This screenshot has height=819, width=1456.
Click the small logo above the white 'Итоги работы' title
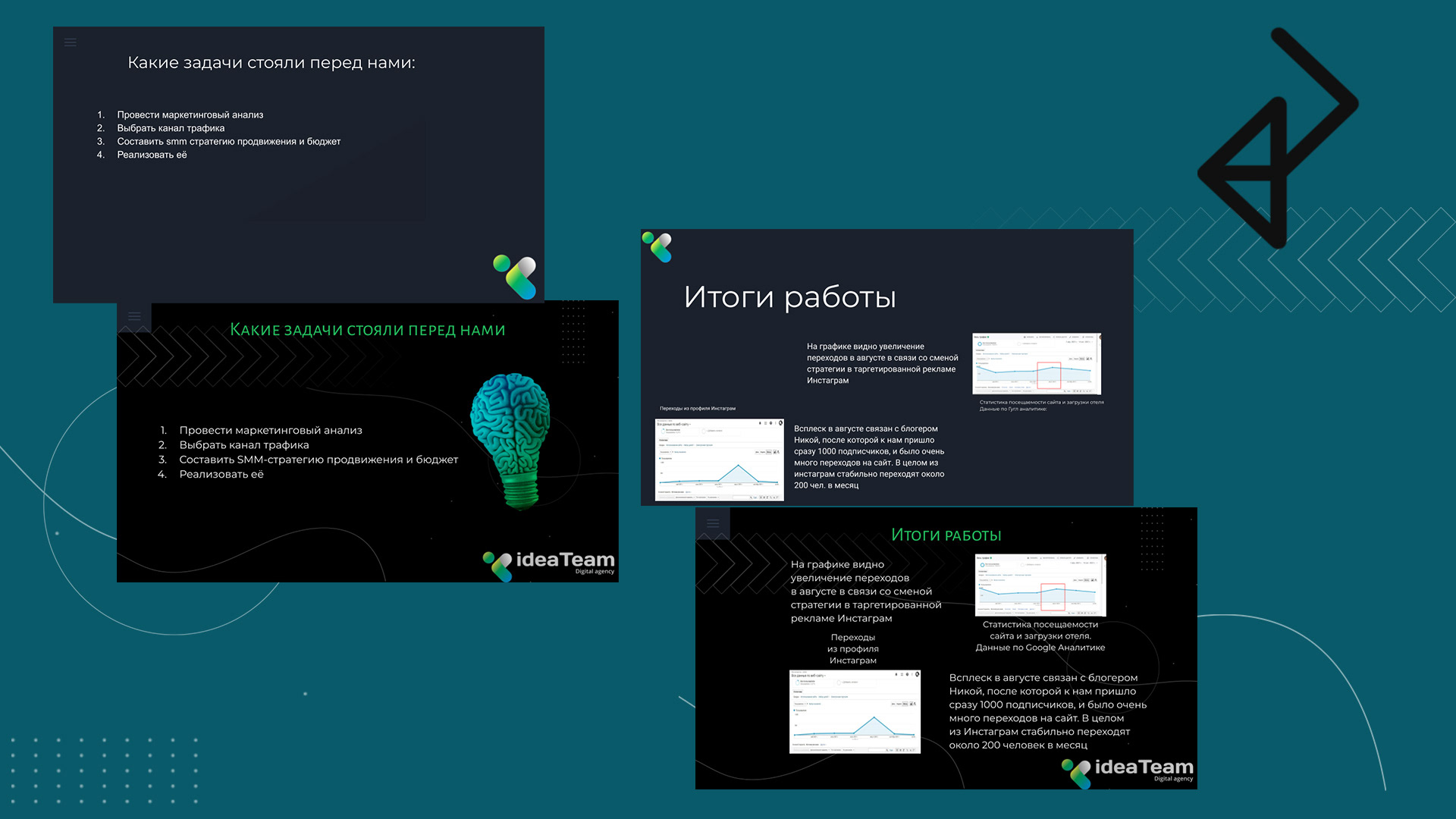point(657,247)
